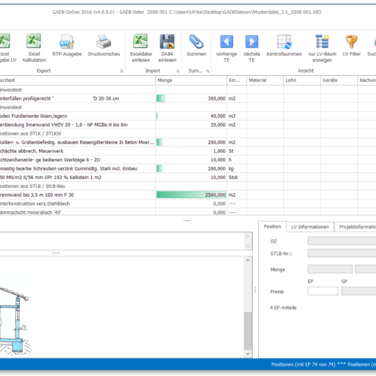
Task: Open the LV Informationen tab
Action: pos(310,227)
